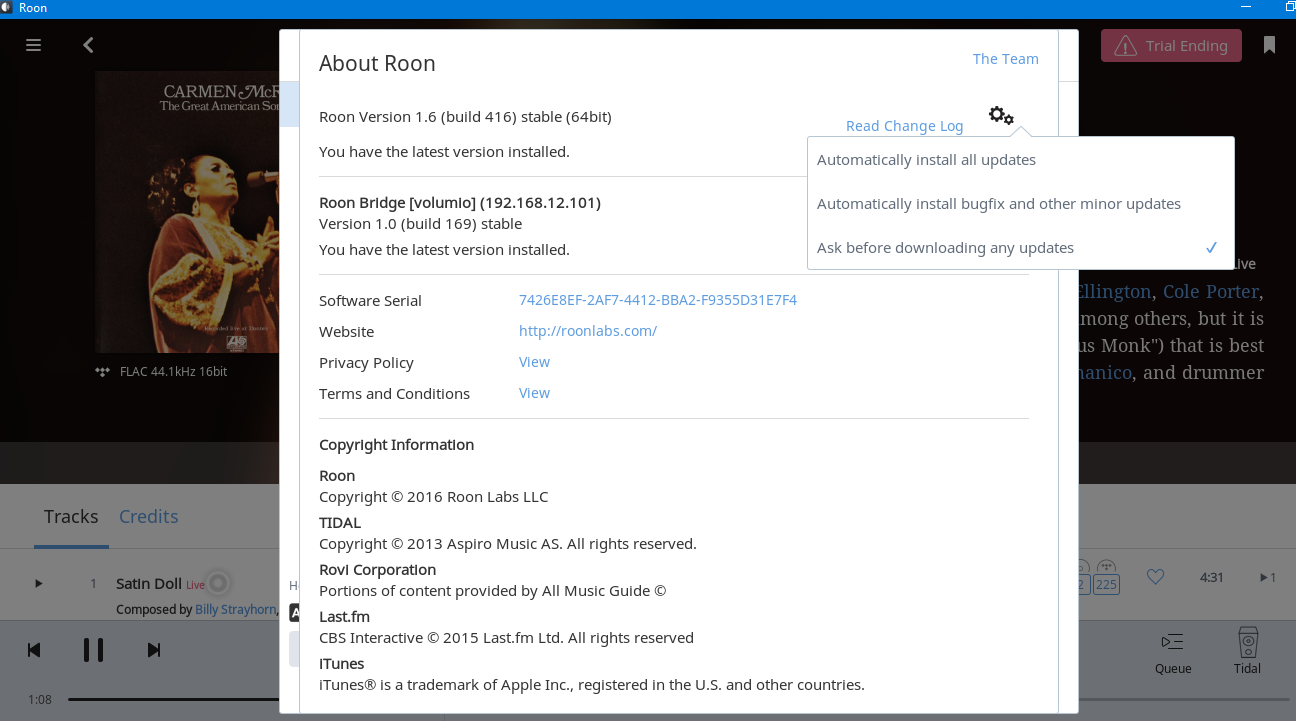1296x721 pixels.
Task: Click the FLAC 44.1kHz 16bit label
Action: point(173,372)
